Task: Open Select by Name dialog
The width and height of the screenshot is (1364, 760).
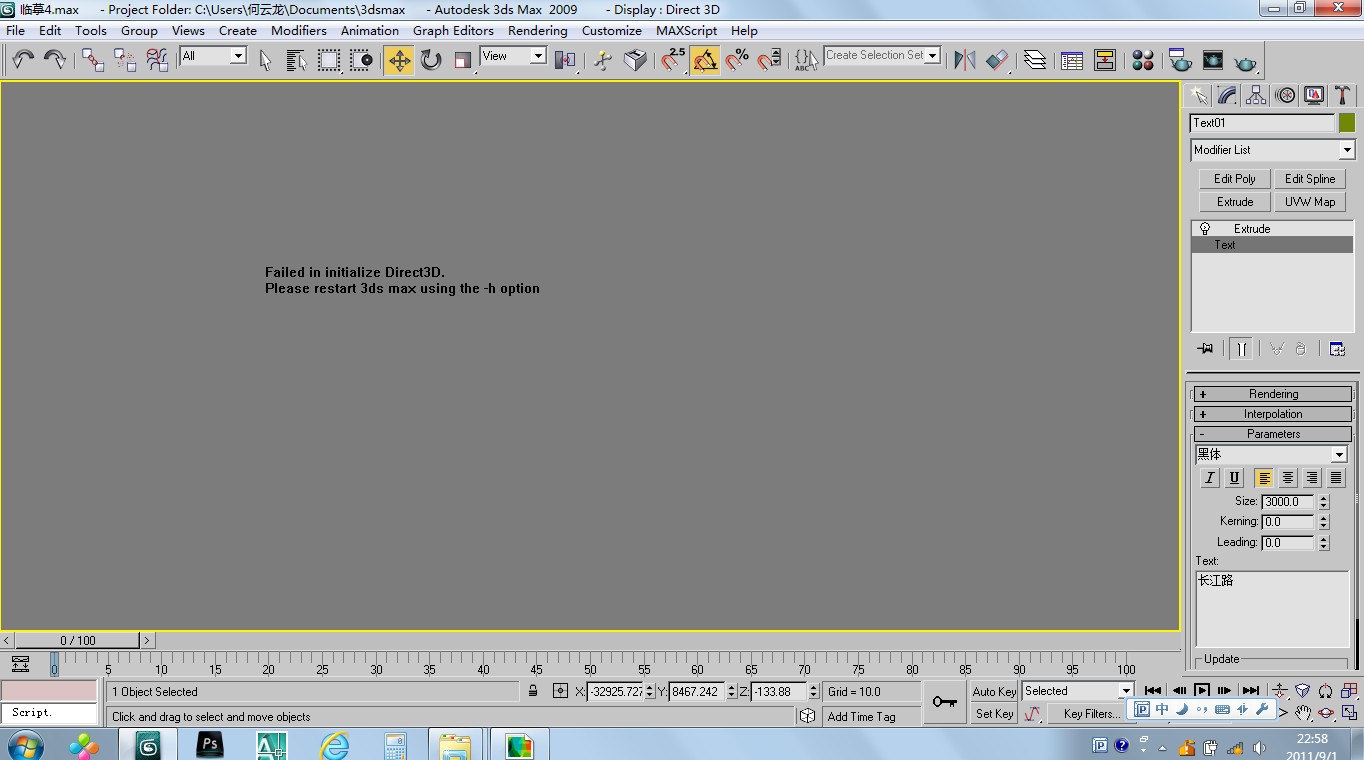Action: click(x=297, y=60)
